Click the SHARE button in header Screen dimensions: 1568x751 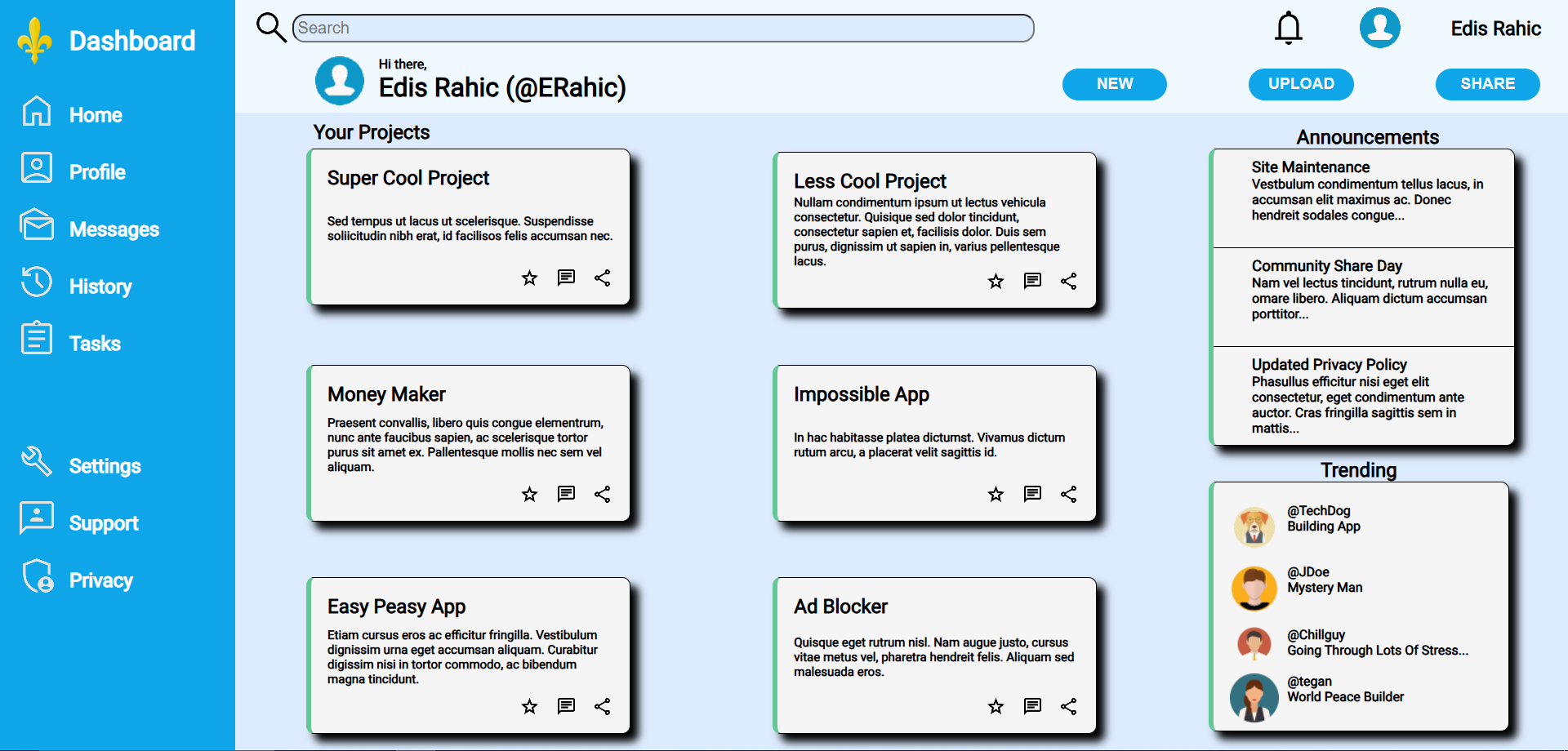coord(1487,84)
